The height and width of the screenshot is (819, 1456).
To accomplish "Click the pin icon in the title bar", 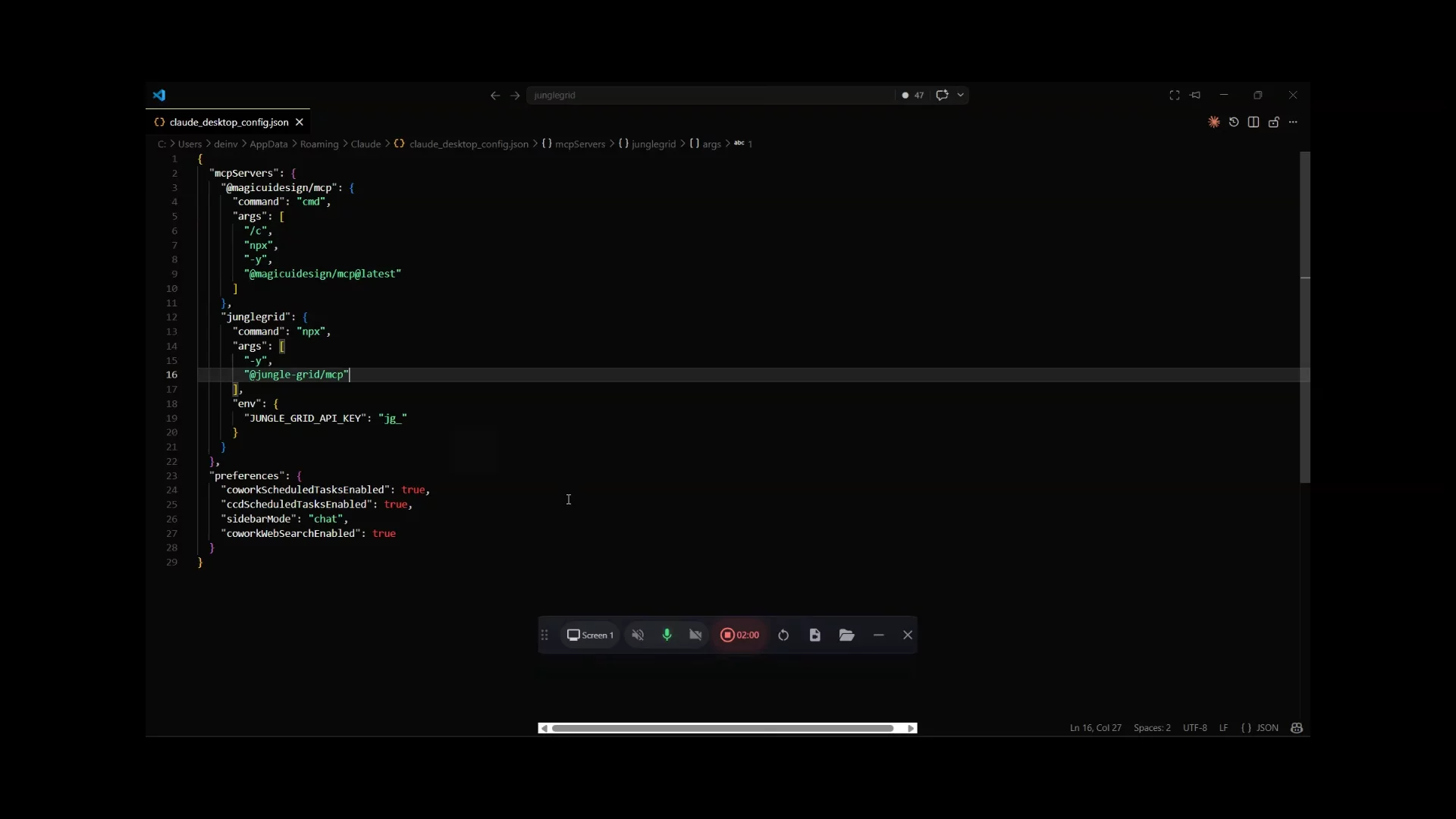I will 1196,95.
